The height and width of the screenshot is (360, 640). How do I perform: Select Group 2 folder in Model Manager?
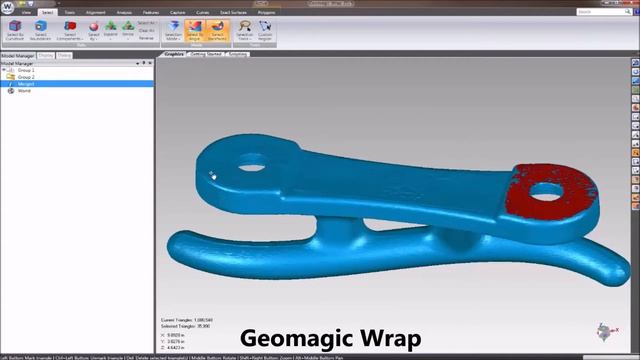pos(26,77)
